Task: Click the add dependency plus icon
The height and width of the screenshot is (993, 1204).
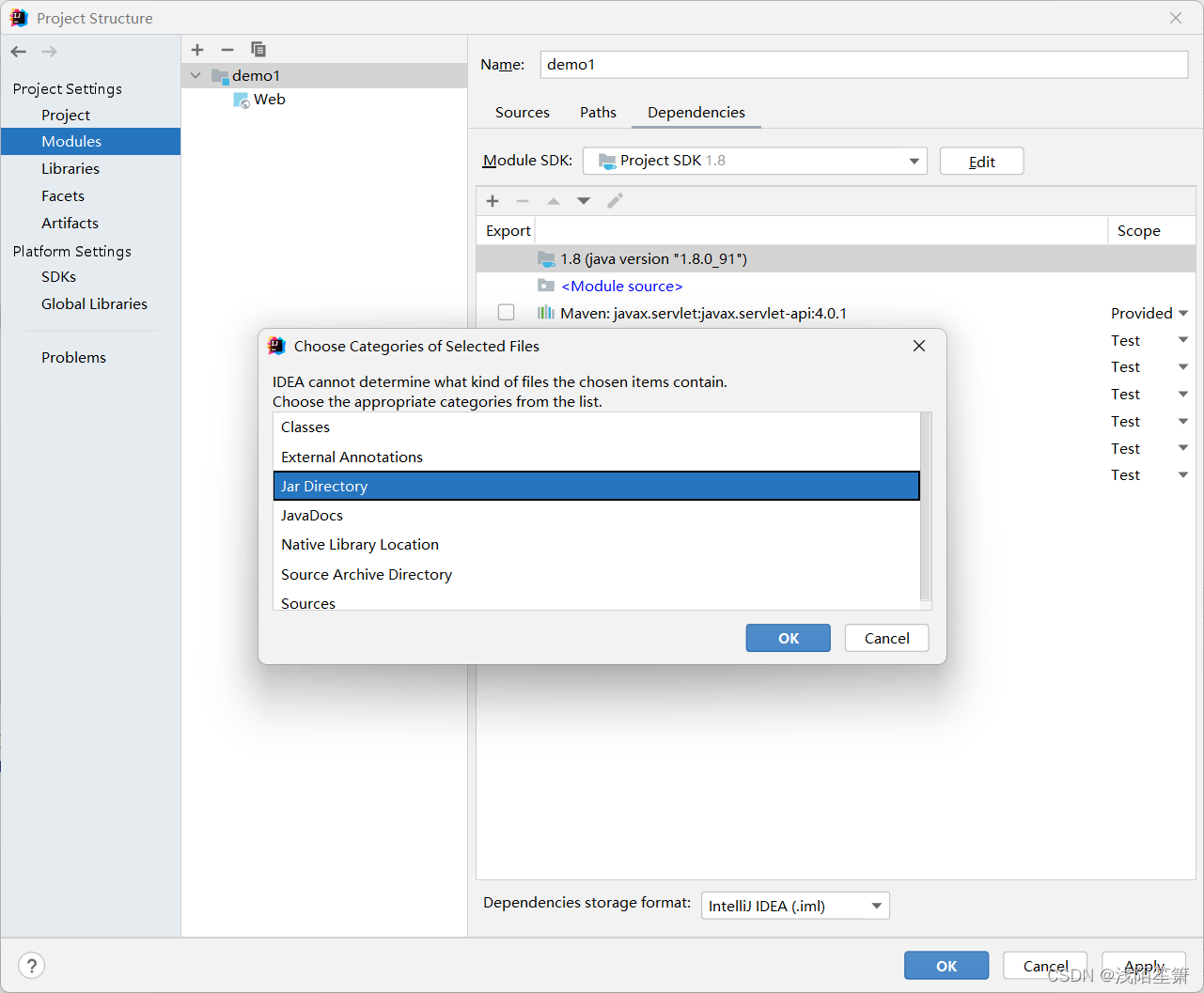Action: [493, 200]
